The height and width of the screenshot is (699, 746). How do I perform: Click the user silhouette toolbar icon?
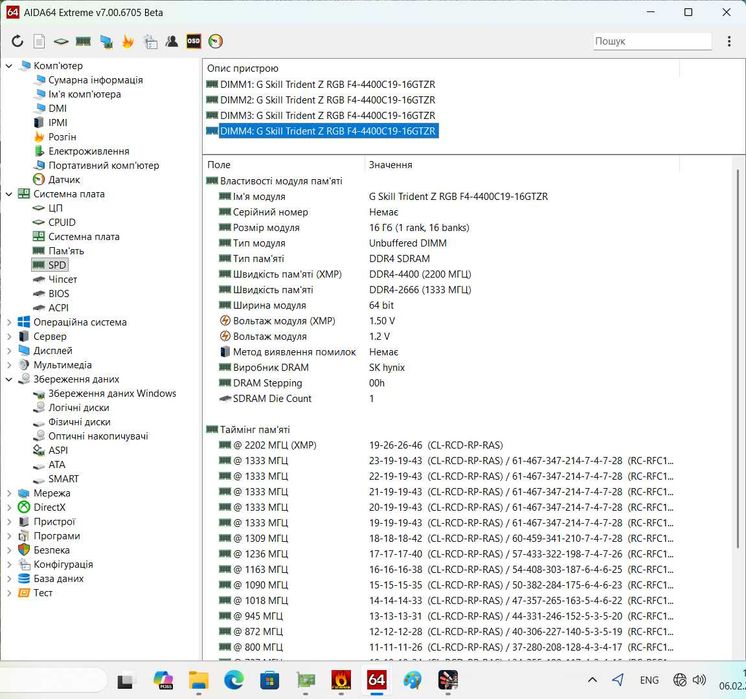pyautogui.click(x=172, y=41)
